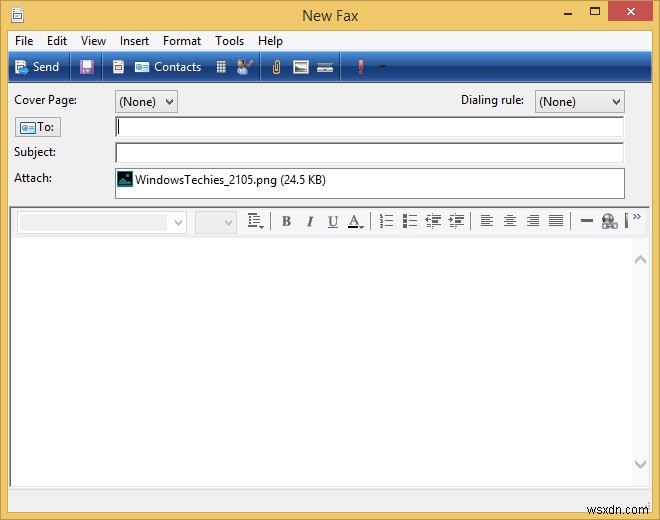Open the View menu
The height and width of the screenshot is (520, 660).
click(93, 41)
